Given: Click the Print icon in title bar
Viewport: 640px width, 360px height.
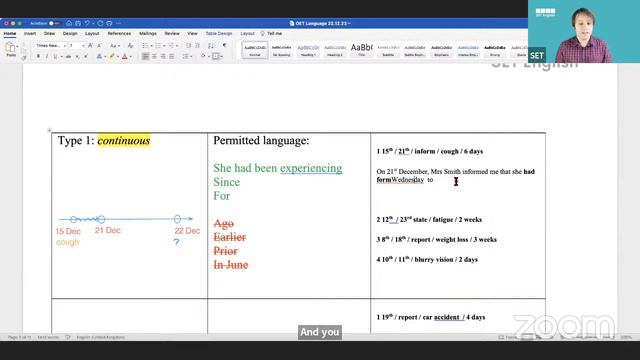Looking at the screenshot, I should pos(109,23).
